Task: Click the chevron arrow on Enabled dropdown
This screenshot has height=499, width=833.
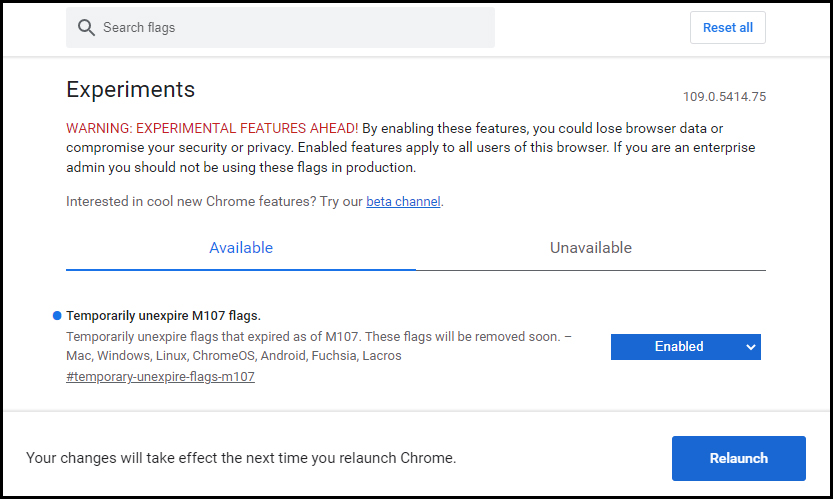Action: coord(751,347)
